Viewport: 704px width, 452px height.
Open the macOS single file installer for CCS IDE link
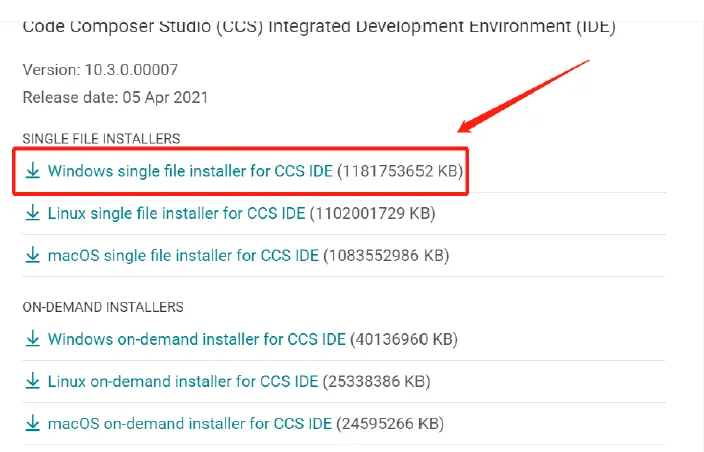point(183,255)
